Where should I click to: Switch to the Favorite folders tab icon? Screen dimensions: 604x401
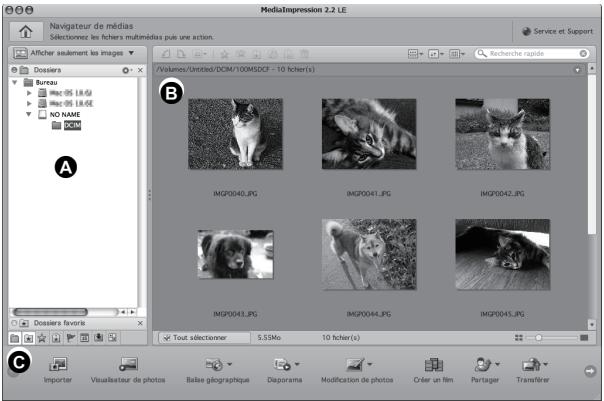tap(28, 338)
